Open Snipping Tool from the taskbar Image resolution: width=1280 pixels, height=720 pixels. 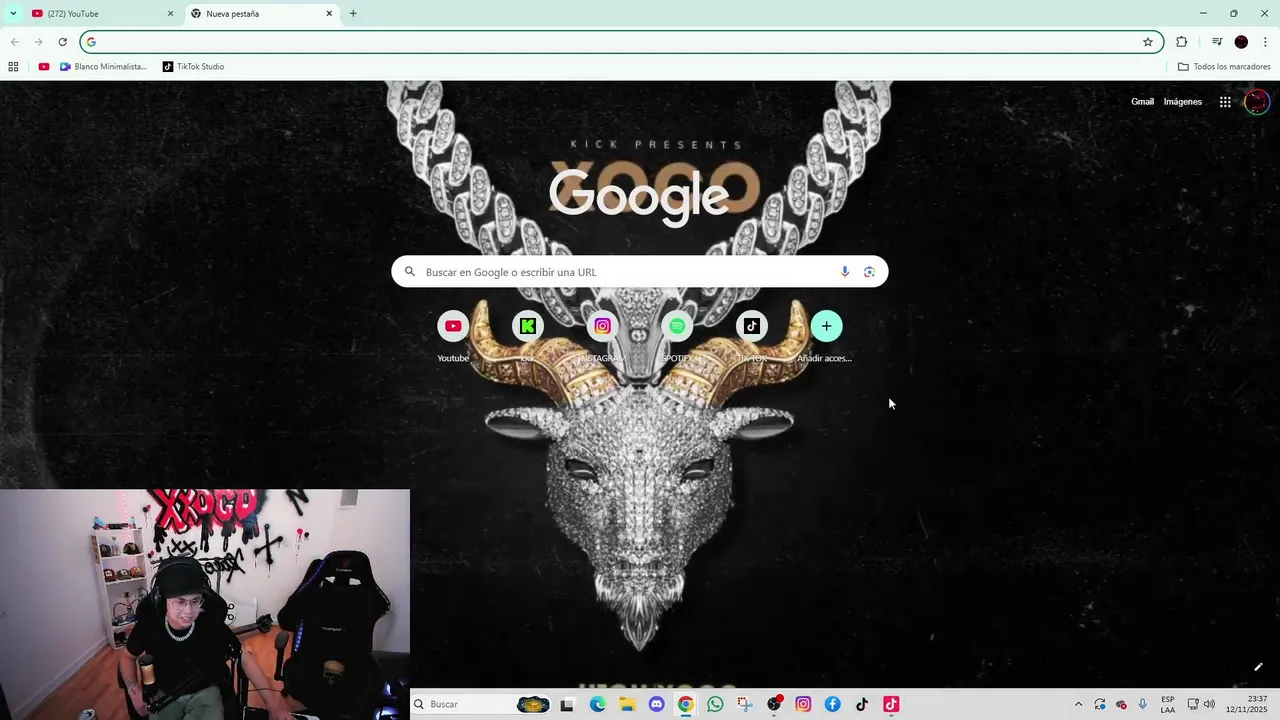(744, 704)
